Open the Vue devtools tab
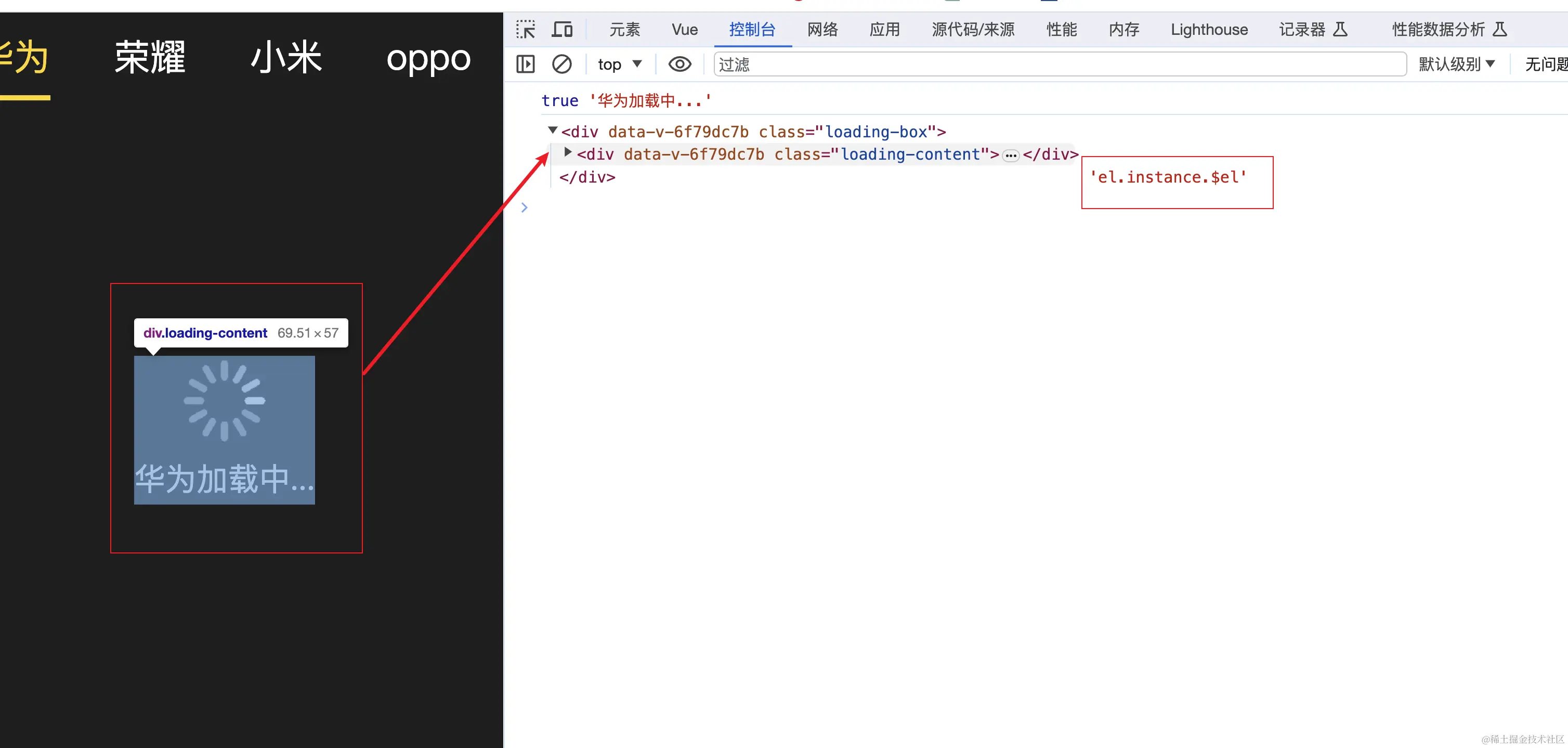 684,29
